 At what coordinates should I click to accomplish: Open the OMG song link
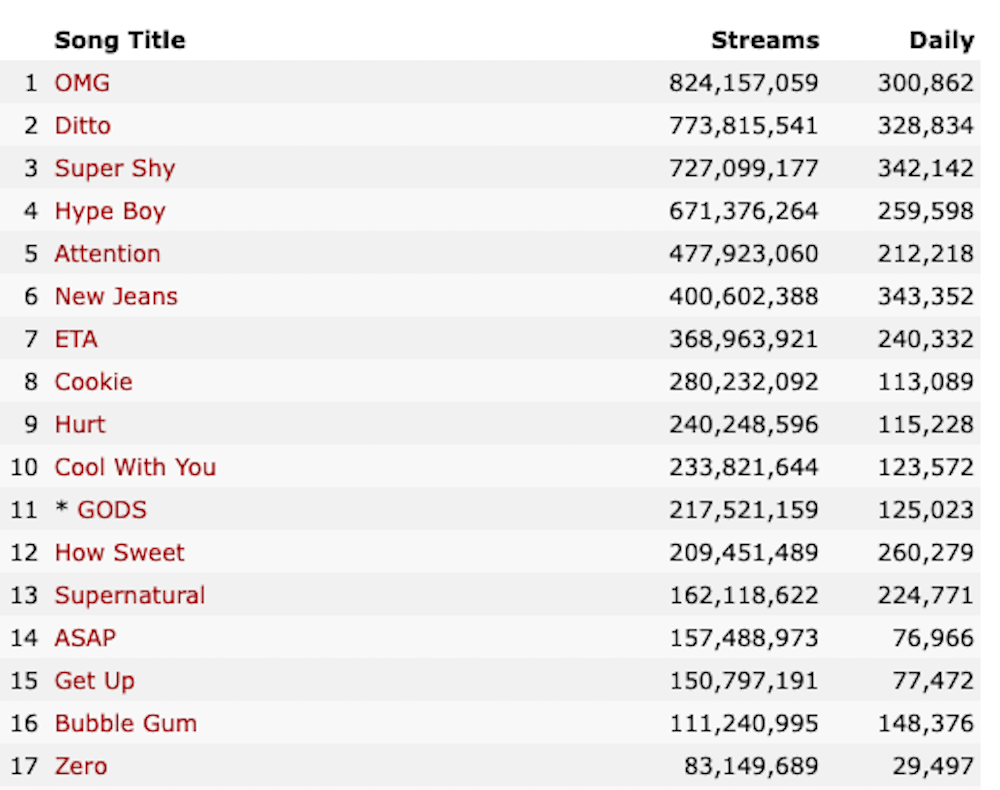(82, 83)
